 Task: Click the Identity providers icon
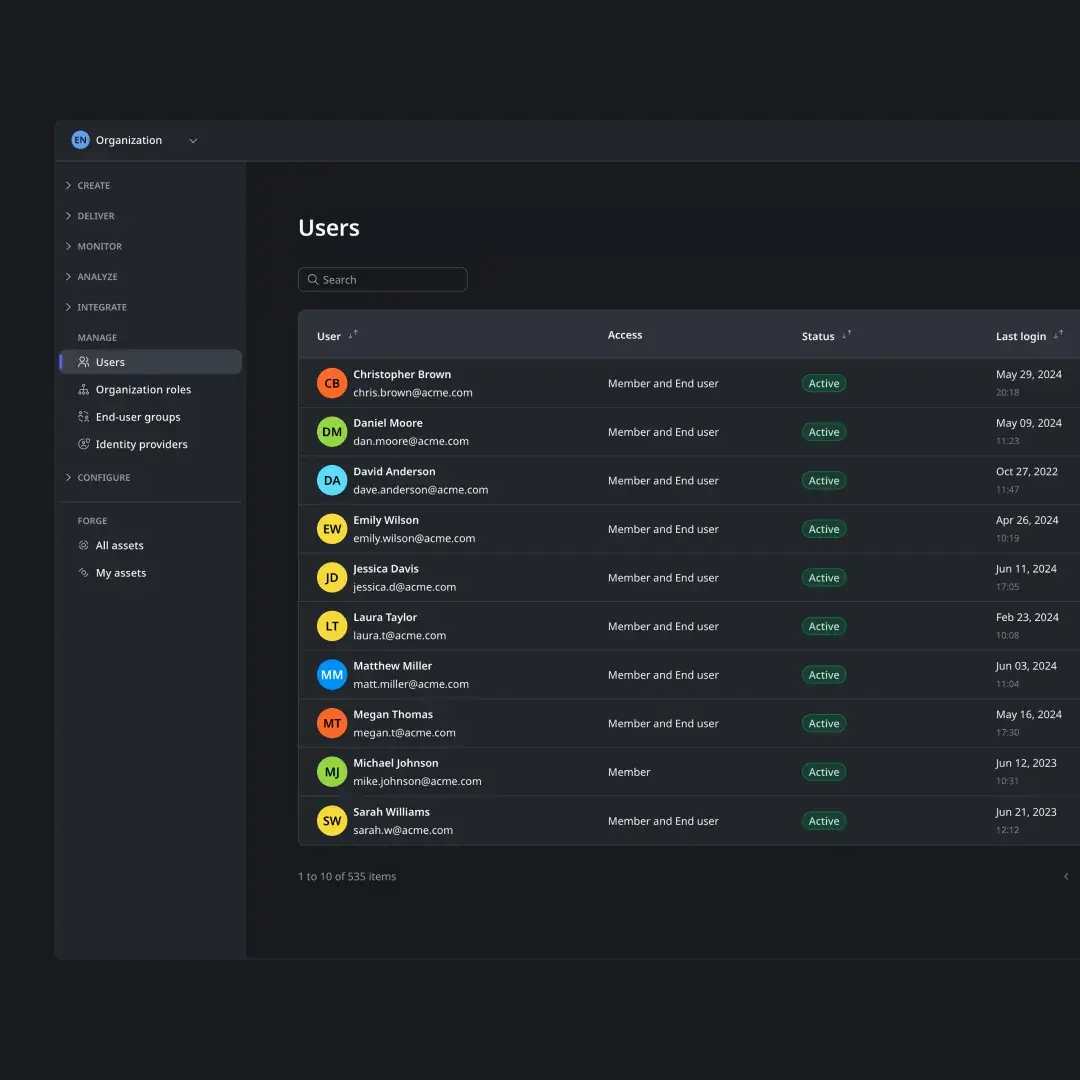85,444
